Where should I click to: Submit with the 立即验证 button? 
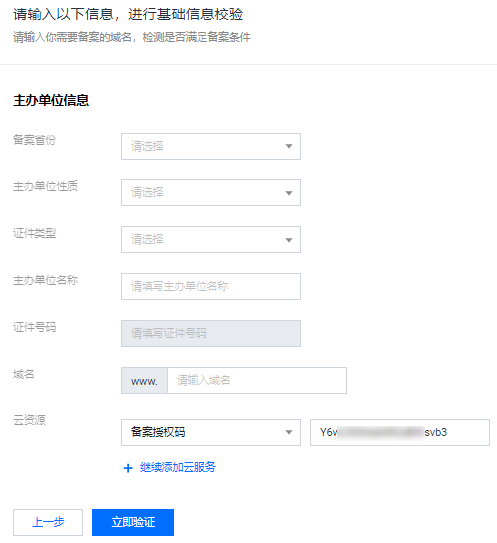pos(133,522)
